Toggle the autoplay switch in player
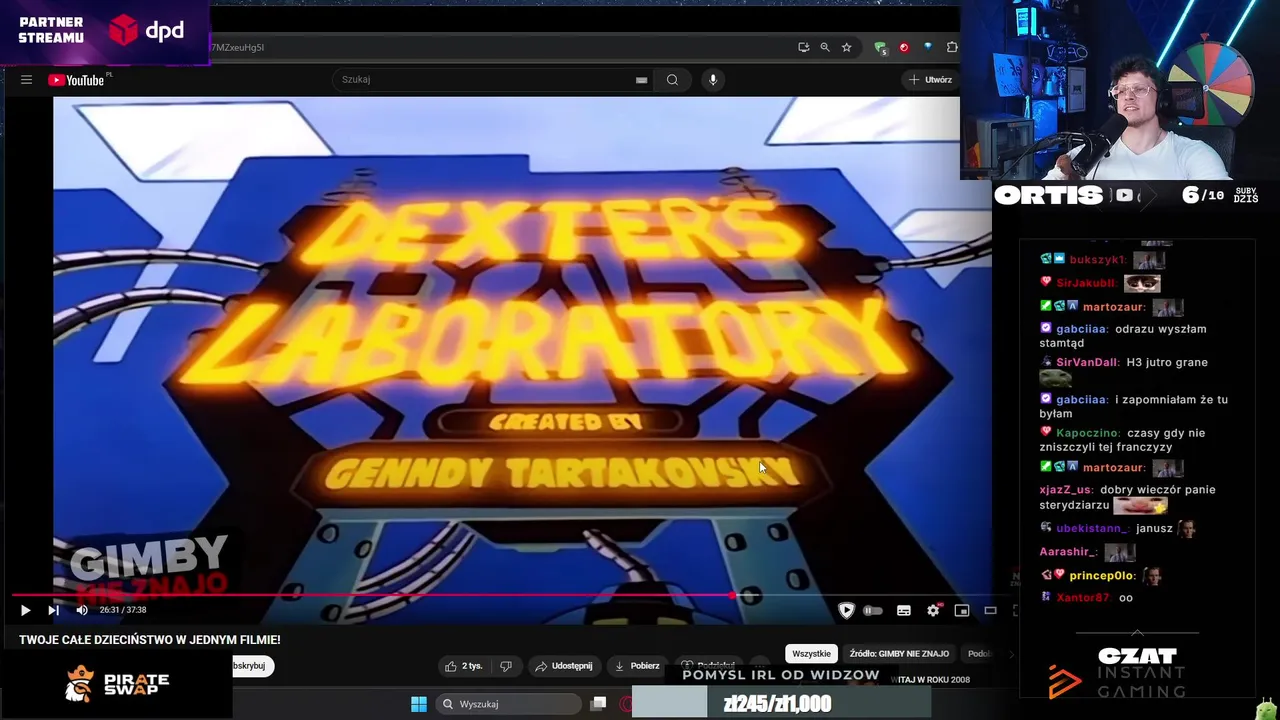The width and height of the screenshot is (1280, 720). (873, 610)
